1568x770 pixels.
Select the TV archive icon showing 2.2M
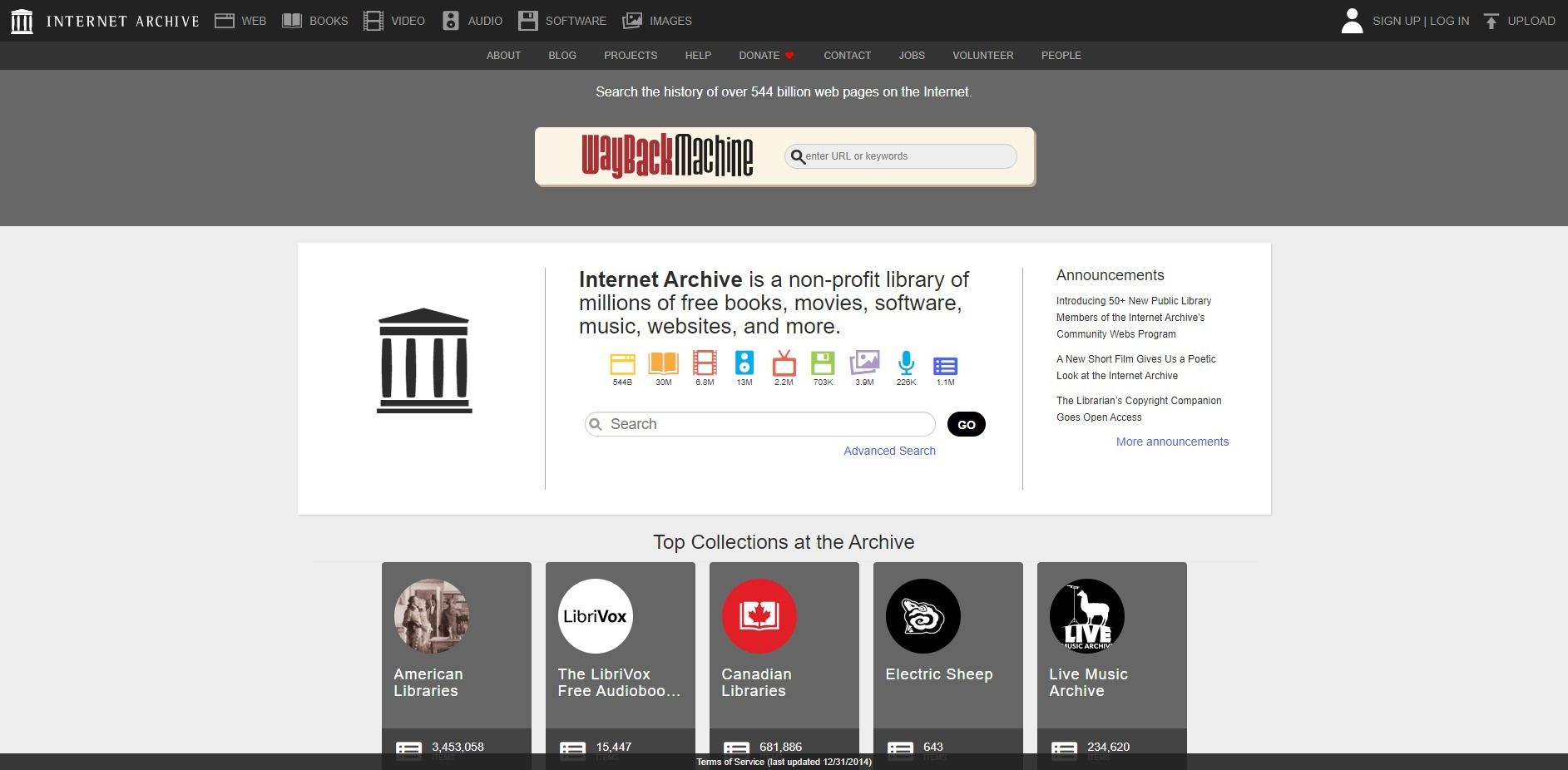coord(783,364)
